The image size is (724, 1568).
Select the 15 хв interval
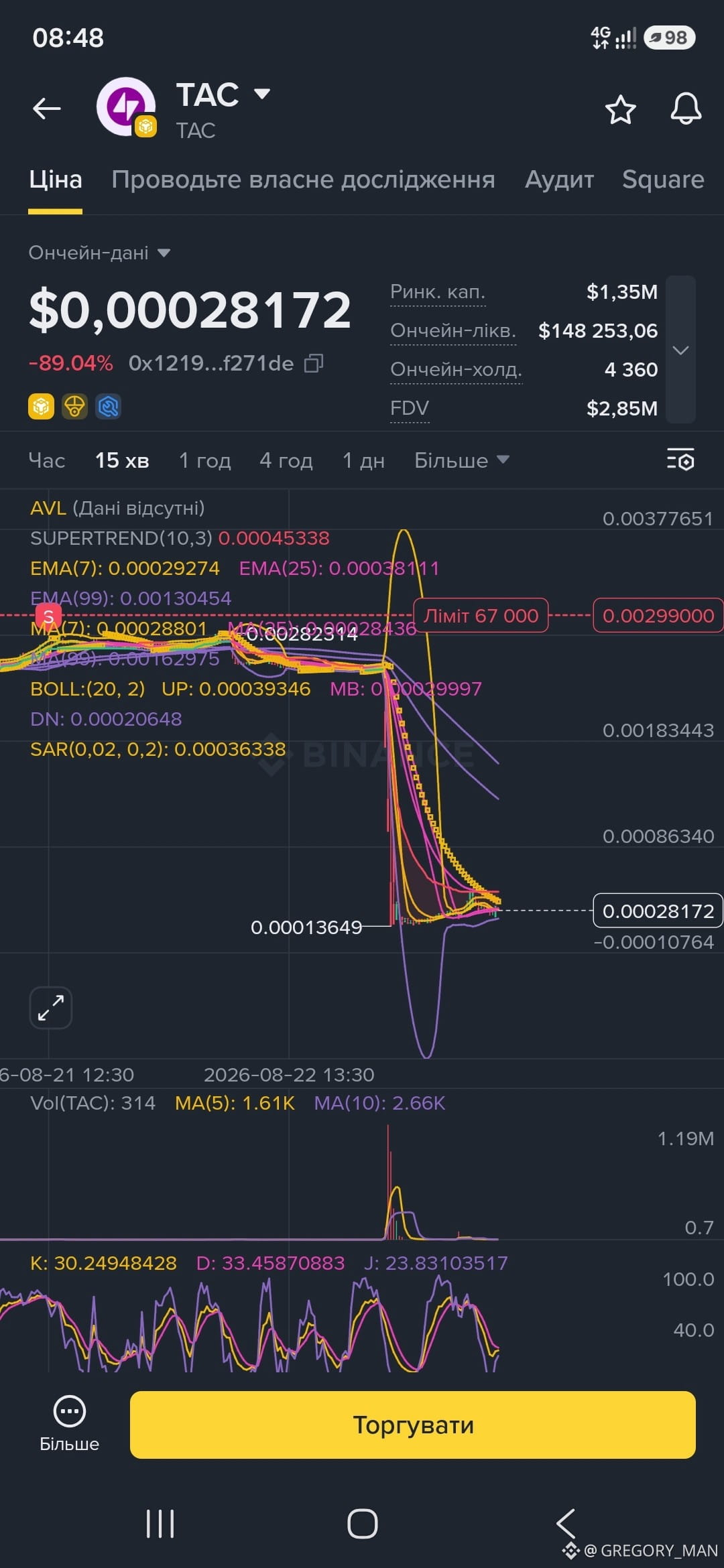(x=122, y=460)
